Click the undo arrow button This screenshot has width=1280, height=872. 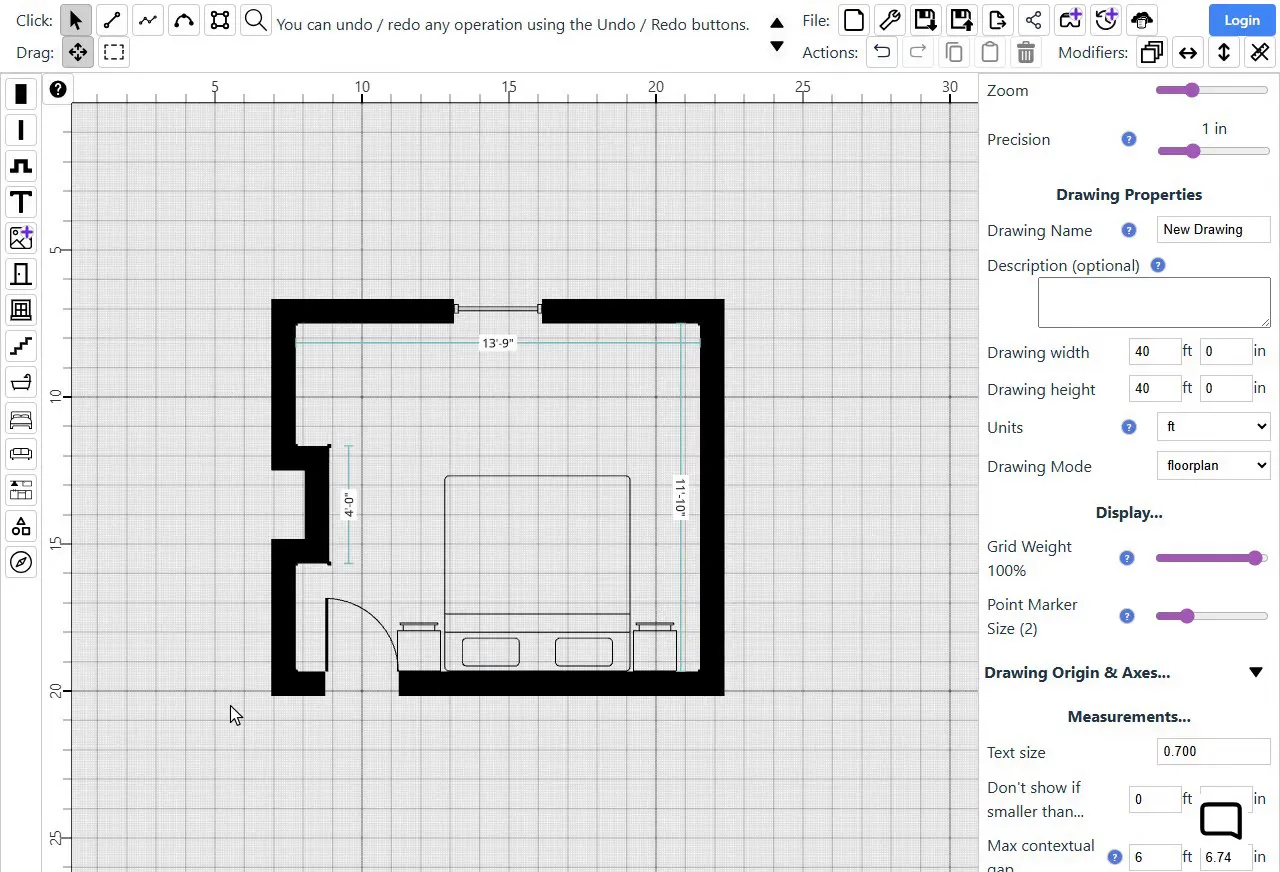[x=882, y=52]
